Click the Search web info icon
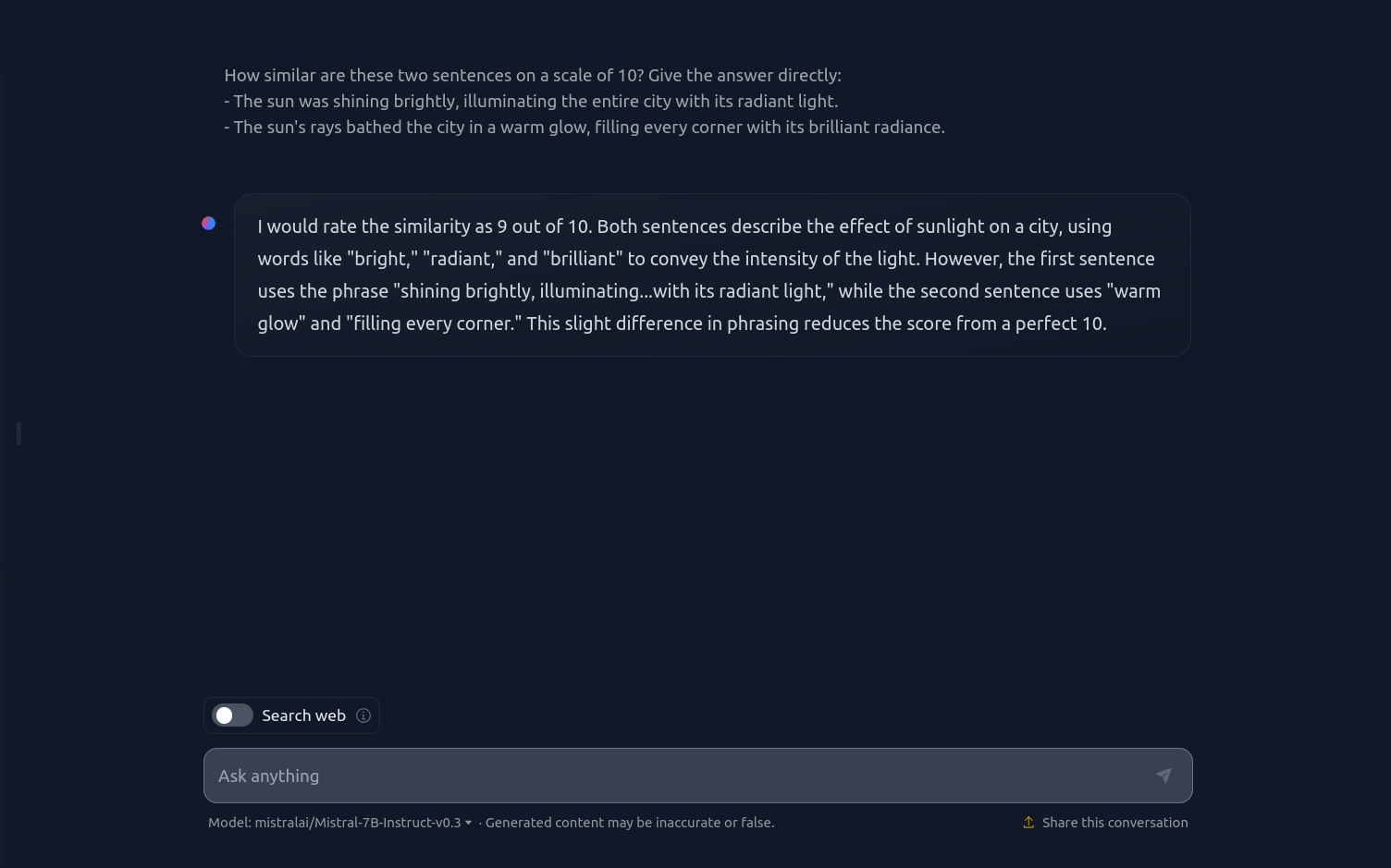This screenshot has width=1391, height=868. [363, 715]
